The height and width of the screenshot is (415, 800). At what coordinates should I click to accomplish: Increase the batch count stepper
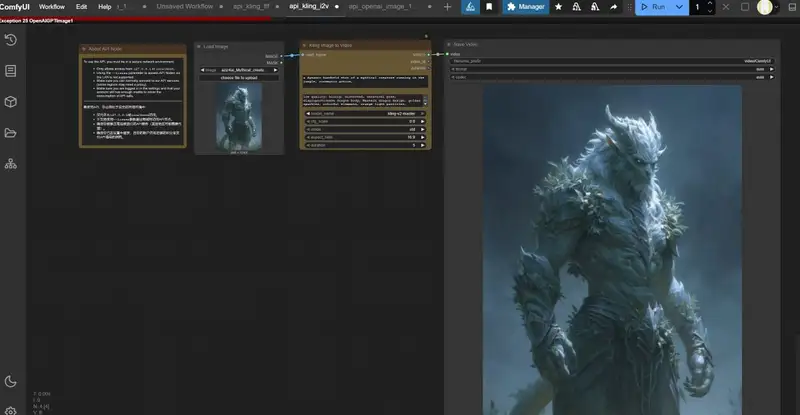click(x=709, y=4)
